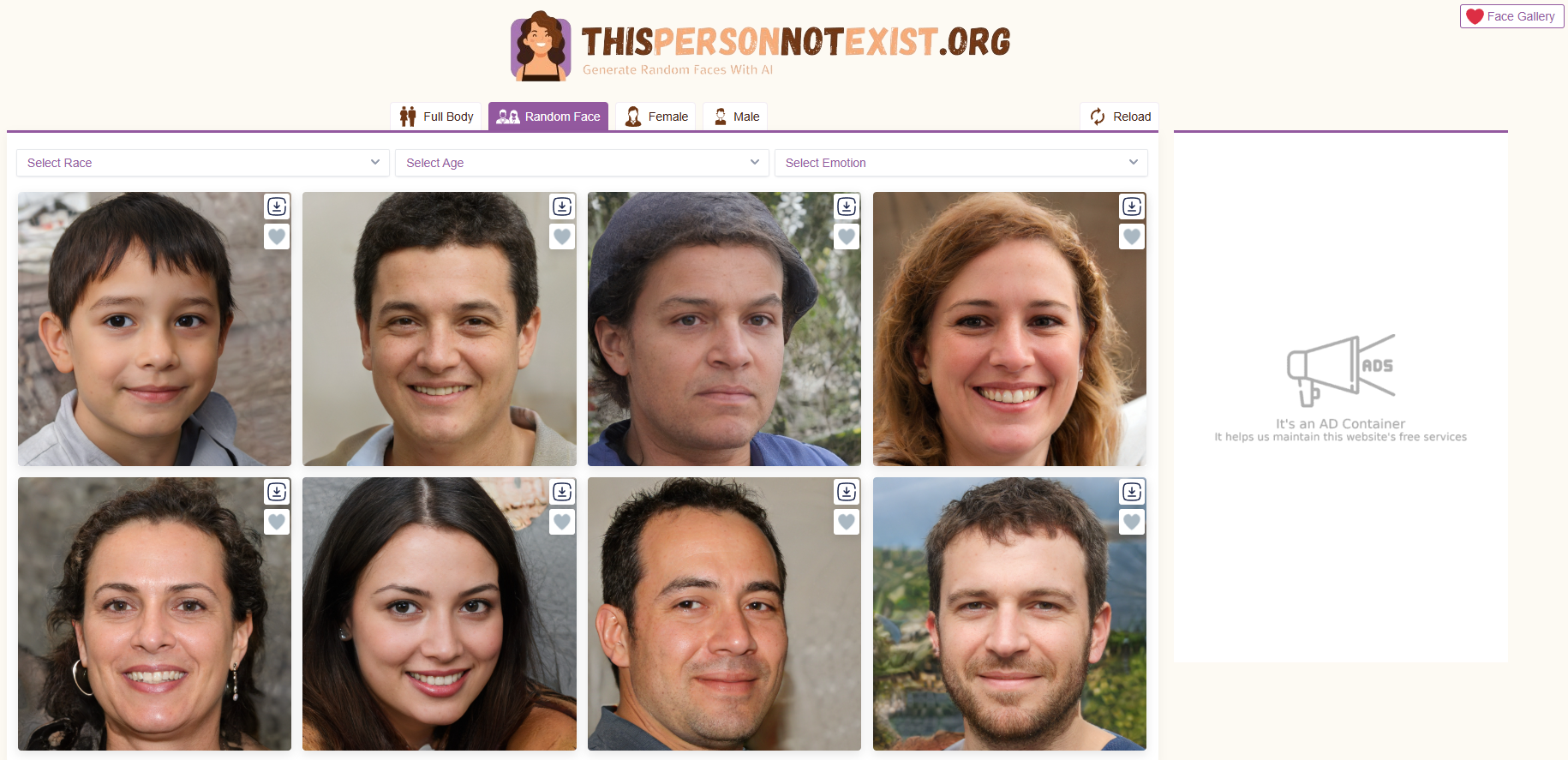Expand the Select Age dropdown
Image resolution: width=1568 pixels, height=760 pixels.
(582, 163)
